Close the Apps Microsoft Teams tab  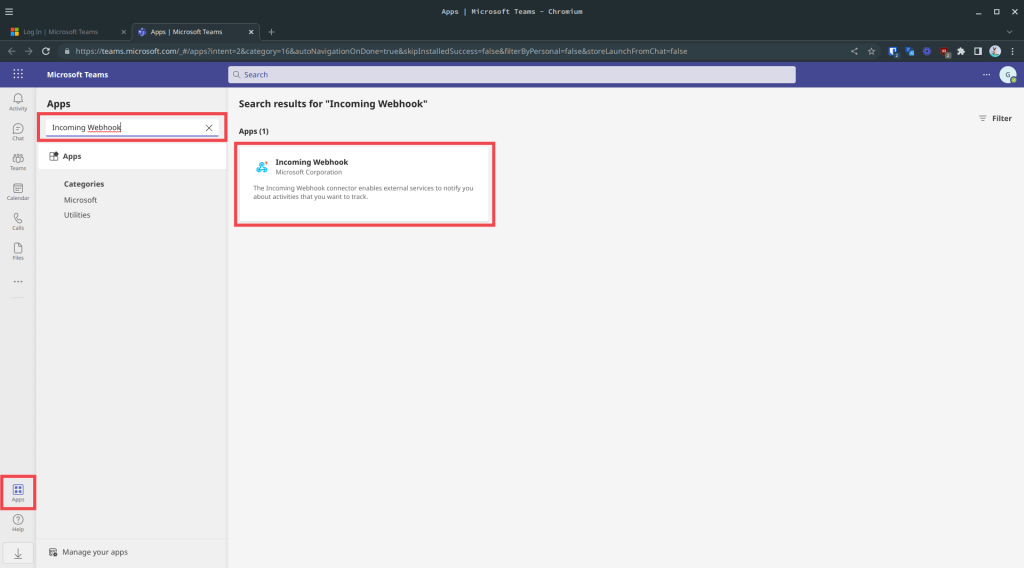[251, 31]
